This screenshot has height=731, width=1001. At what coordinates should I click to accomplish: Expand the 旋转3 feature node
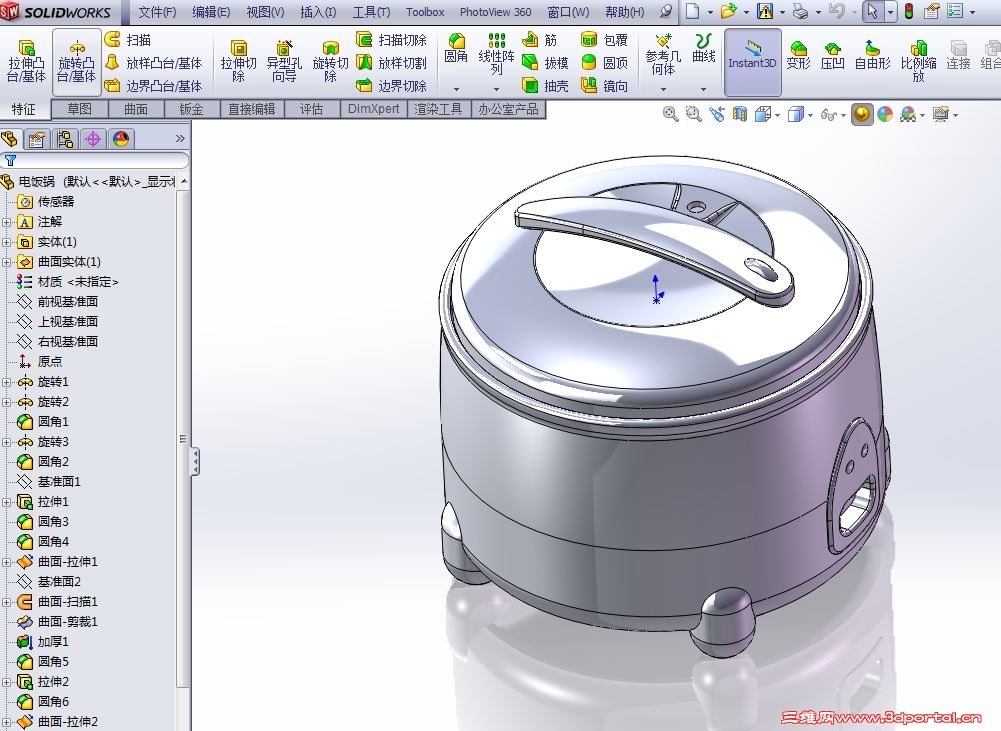coord(6,442)
